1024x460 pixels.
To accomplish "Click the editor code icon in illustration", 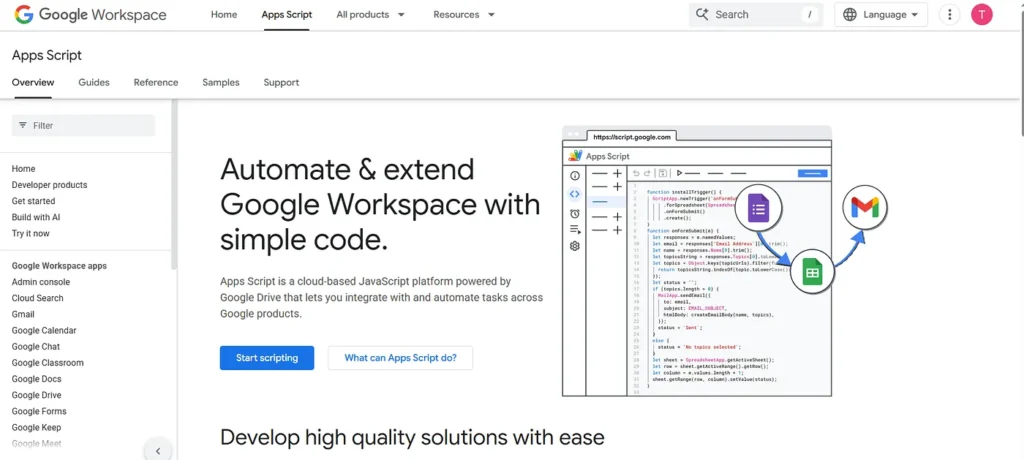I will [x=575, y=193].
